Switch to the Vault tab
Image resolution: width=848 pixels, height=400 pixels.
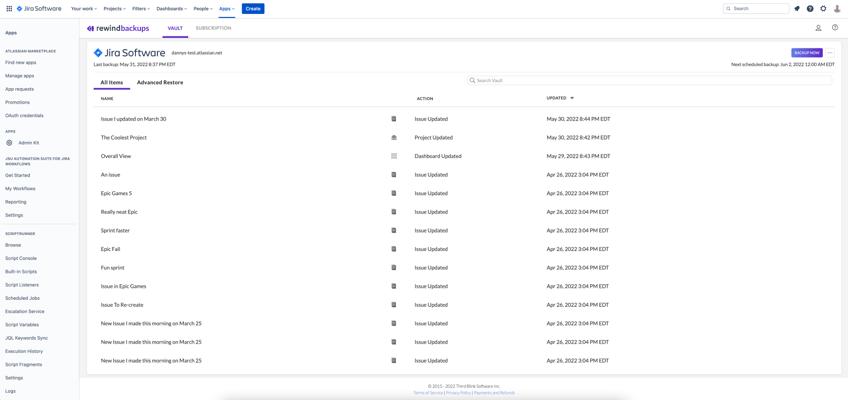pyautogui.click(x=175, y=28)
